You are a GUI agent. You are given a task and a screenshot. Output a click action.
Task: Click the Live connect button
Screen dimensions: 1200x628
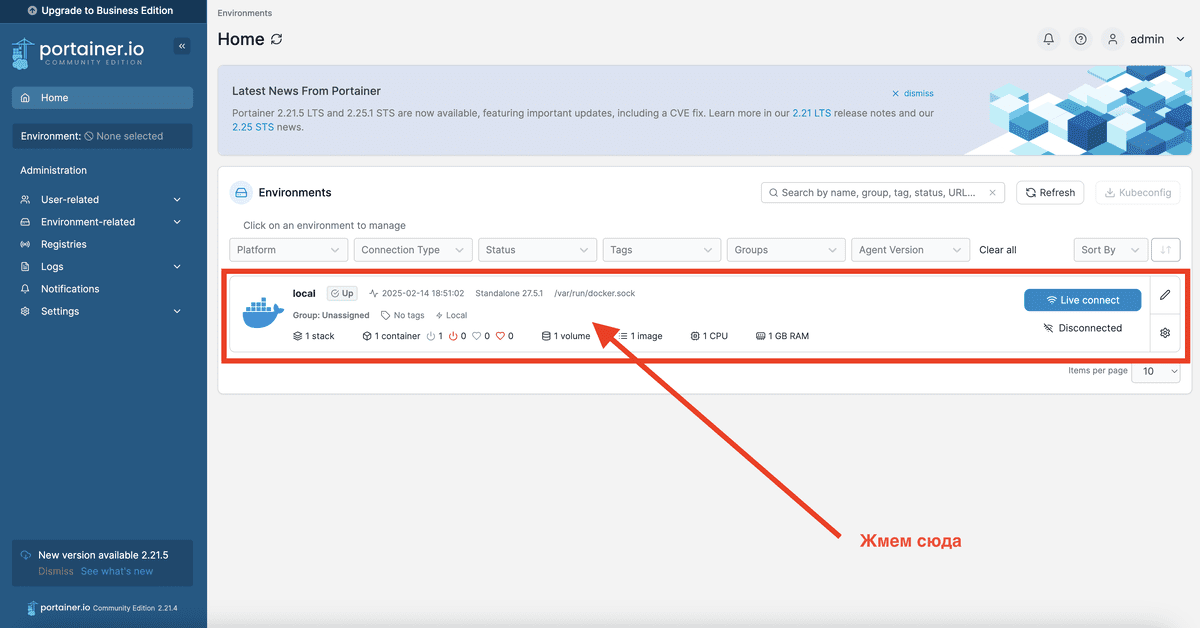1082,299
